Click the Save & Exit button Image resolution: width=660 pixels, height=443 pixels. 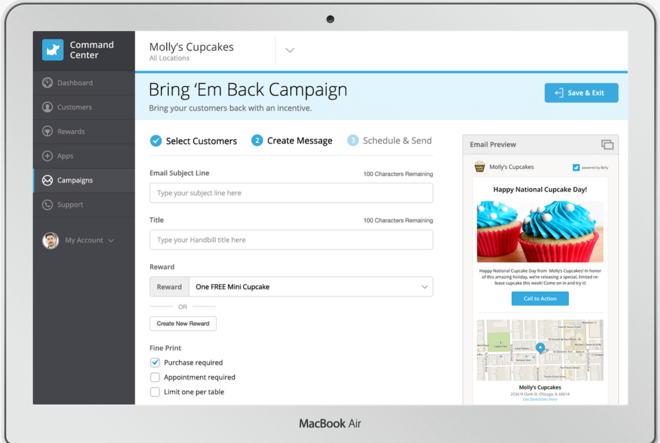click(581, 93)
